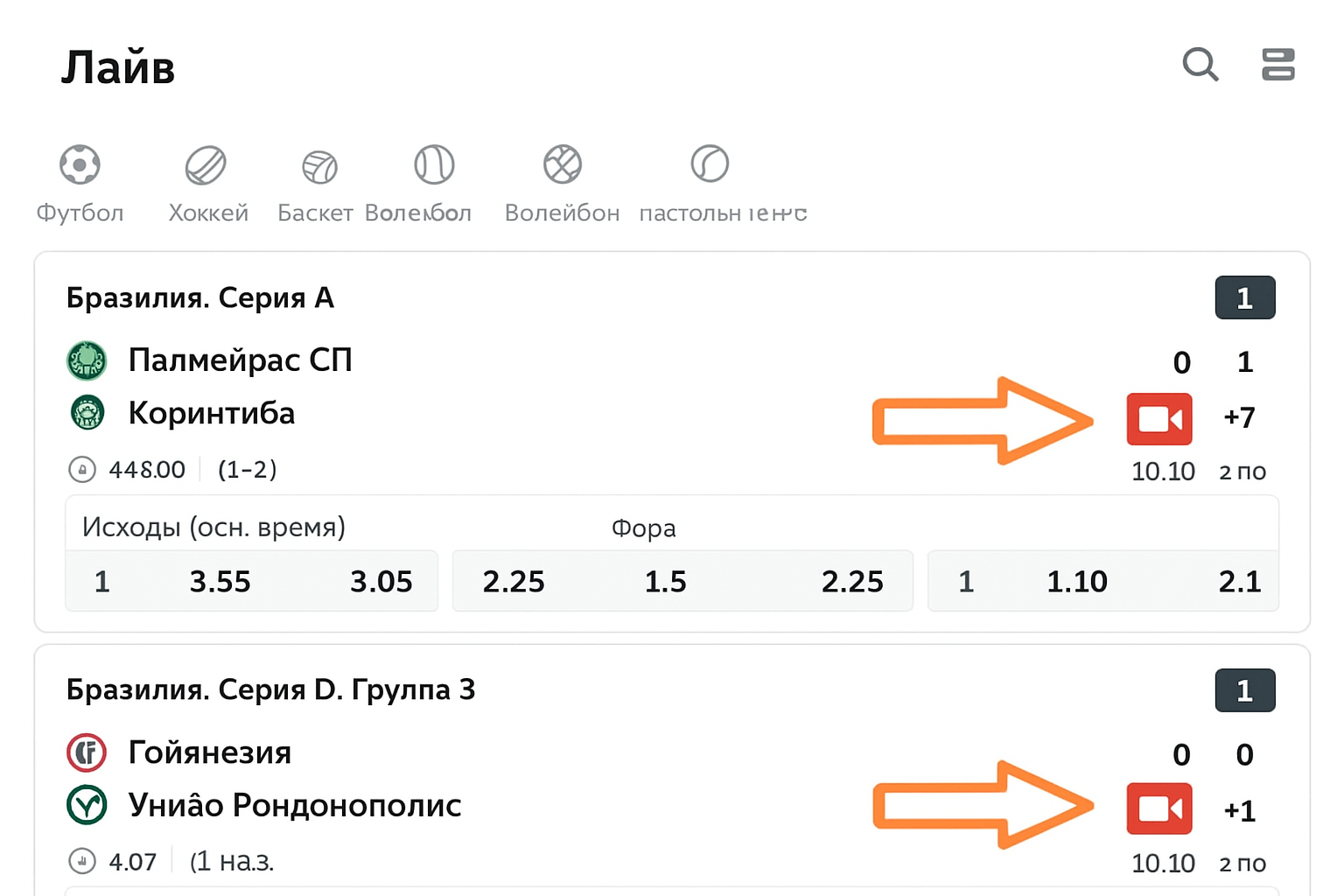Choose the Баскет sport icon
This screenshot has width=1344, height=896.
[319, 166]
